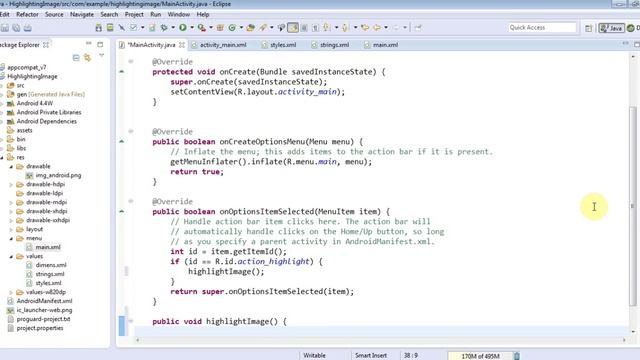Click the heap status 170M of 495M bar
Viewport: 640px width, 360px height.
pyautogui.click(x=480, y=356)
